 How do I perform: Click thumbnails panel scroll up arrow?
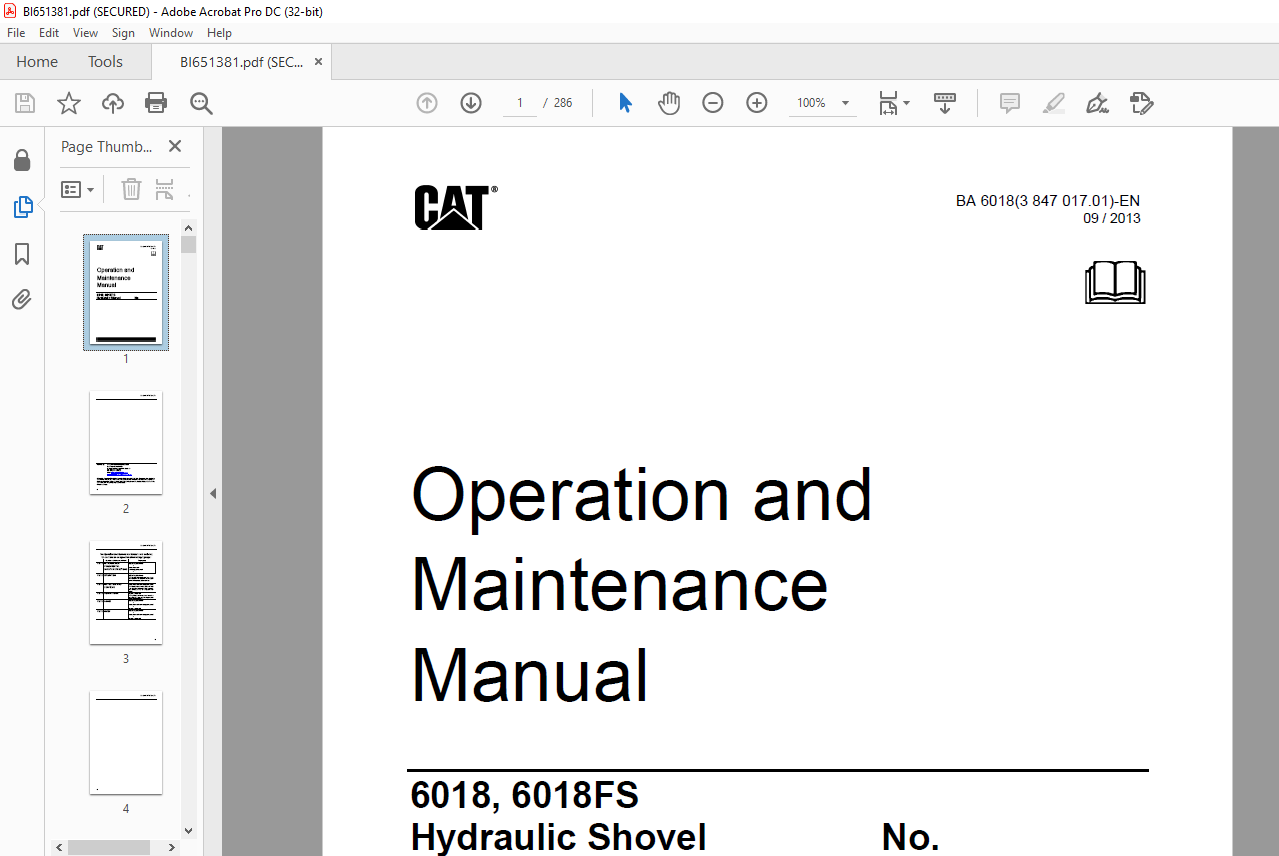pos(189,228)
